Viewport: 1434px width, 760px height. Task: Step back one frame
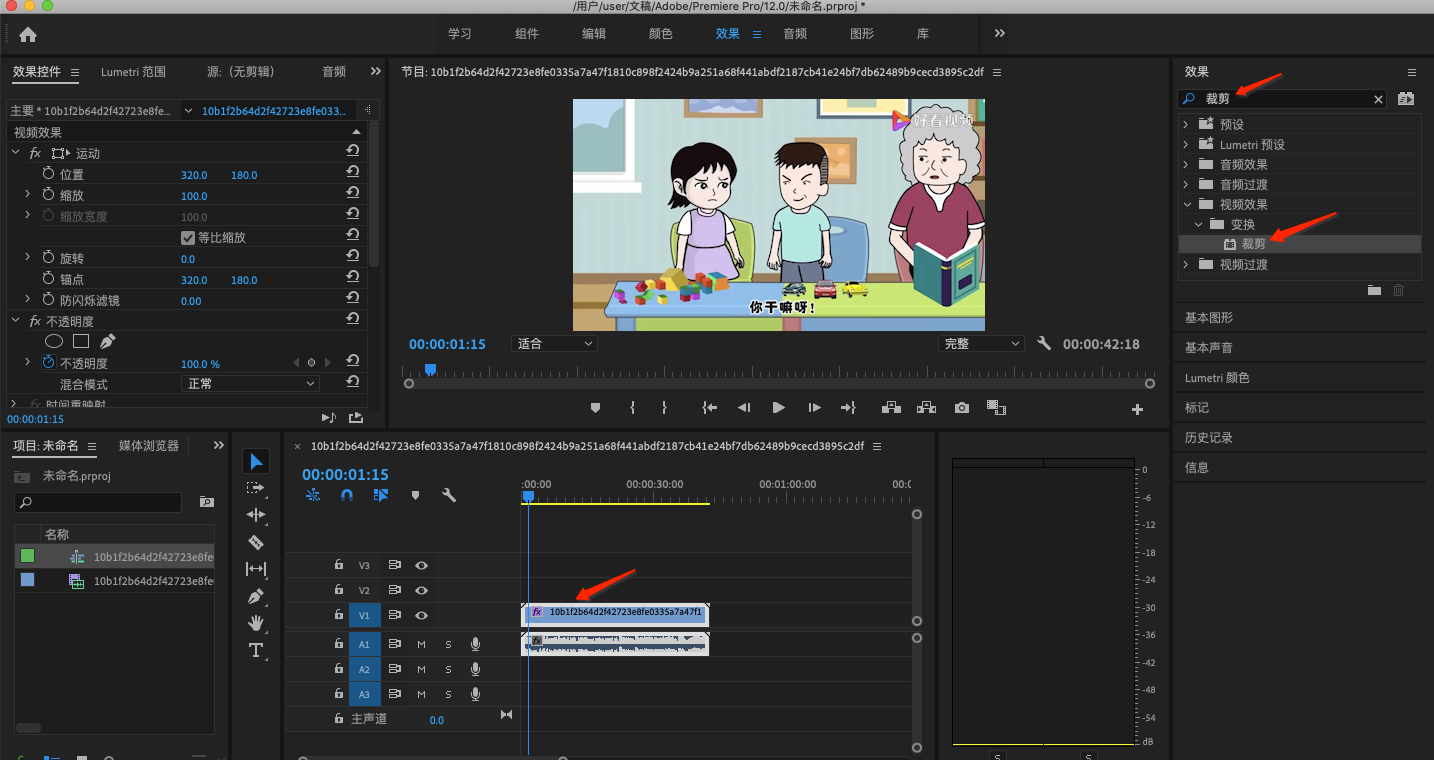click(x=744, y=408)
